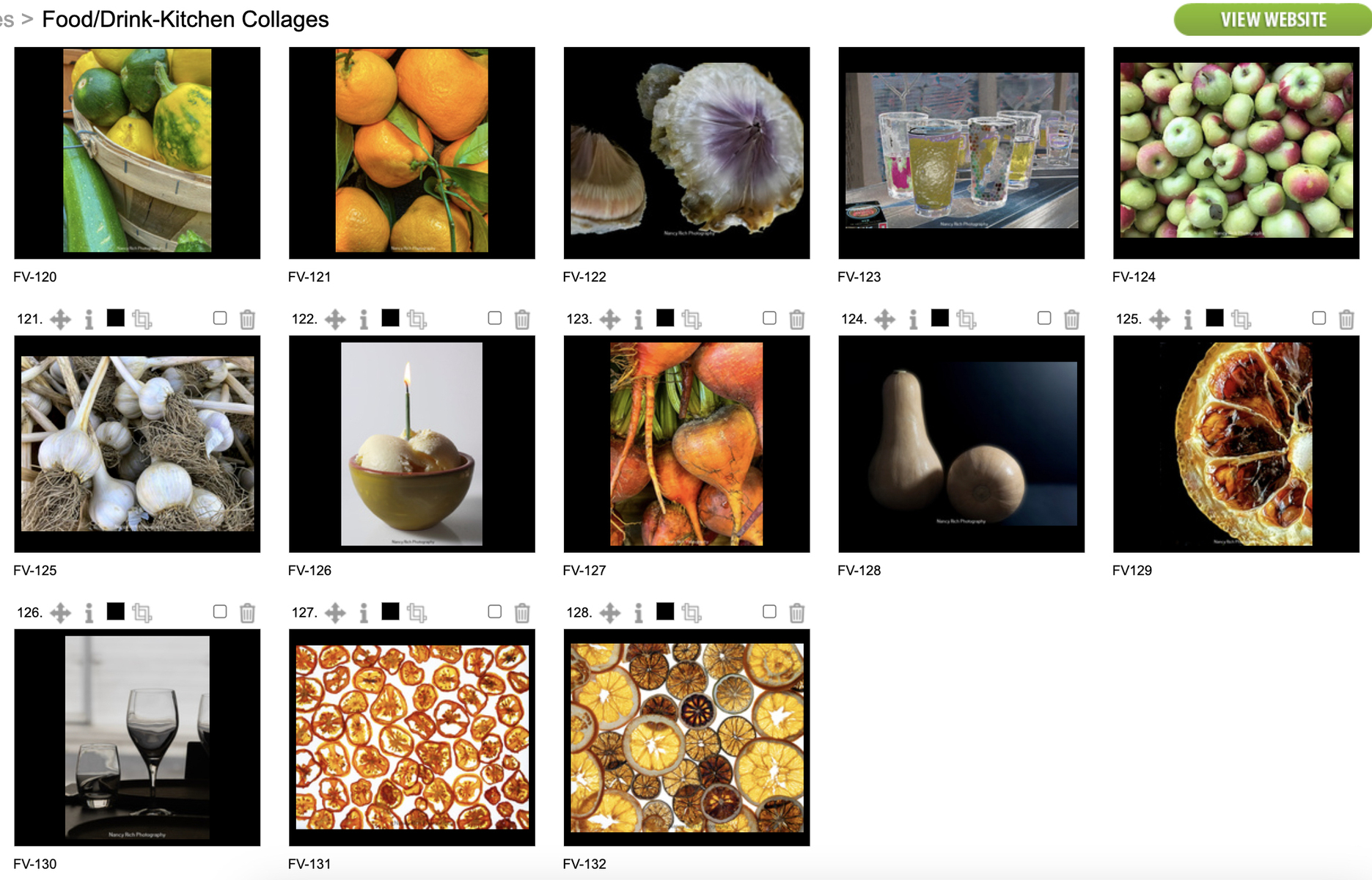Click the black background swatch for image 124

click(939, 318)
